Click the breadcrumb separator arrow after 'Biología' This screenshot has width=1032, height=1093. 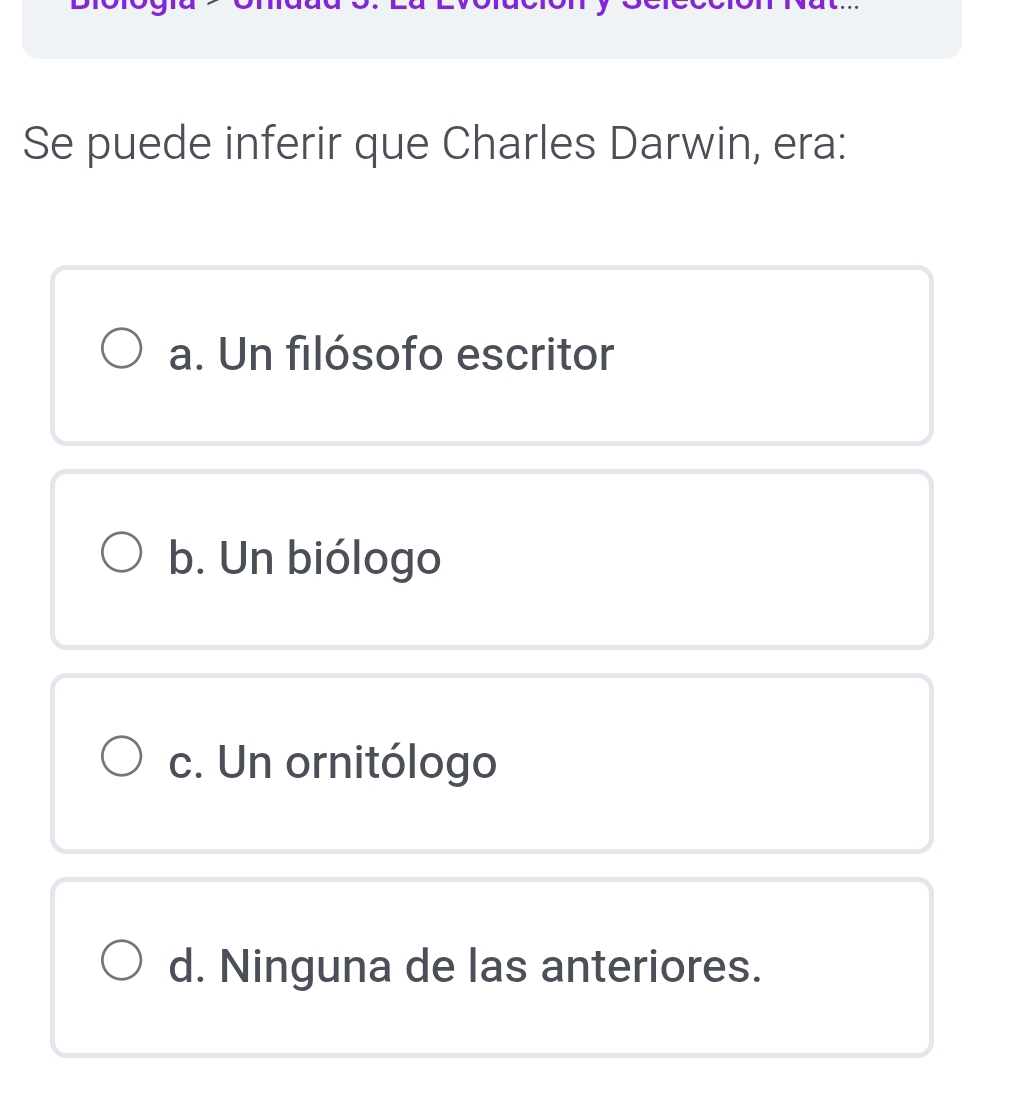(215, 5)
